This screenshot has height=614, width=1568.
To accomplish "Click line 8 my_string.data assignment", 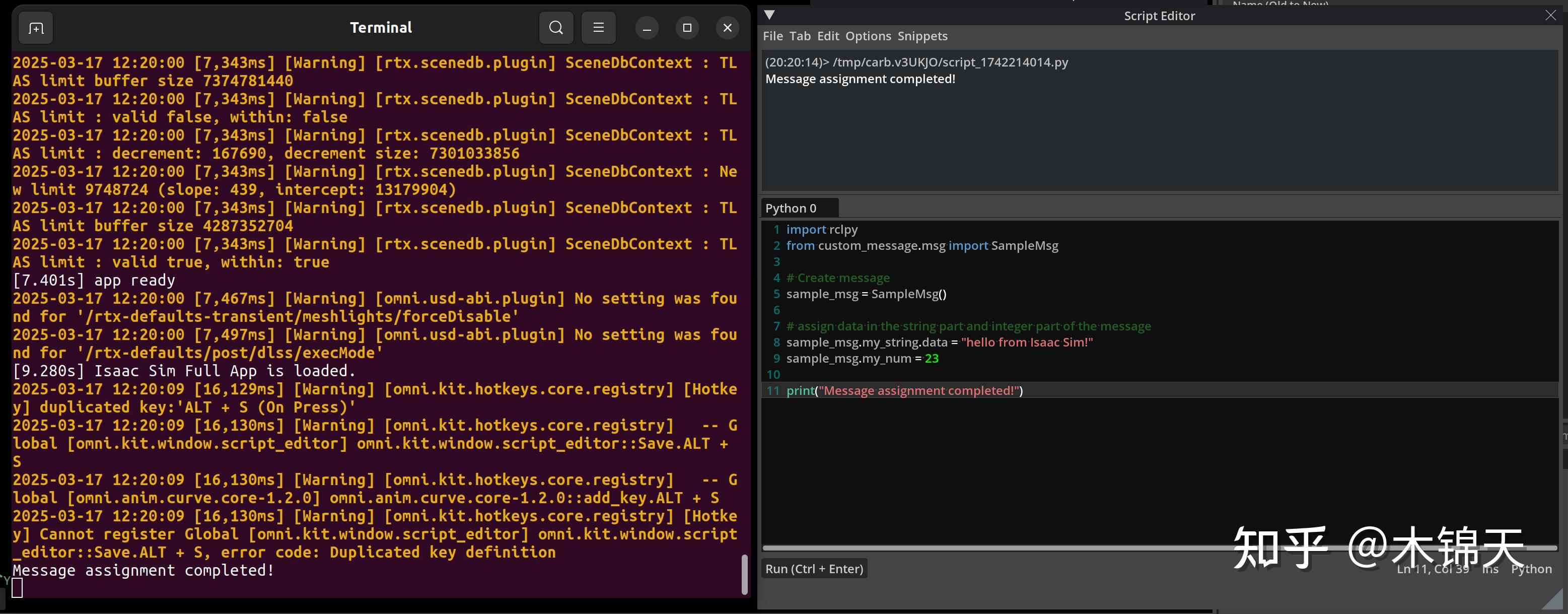I will pos(939,343).
